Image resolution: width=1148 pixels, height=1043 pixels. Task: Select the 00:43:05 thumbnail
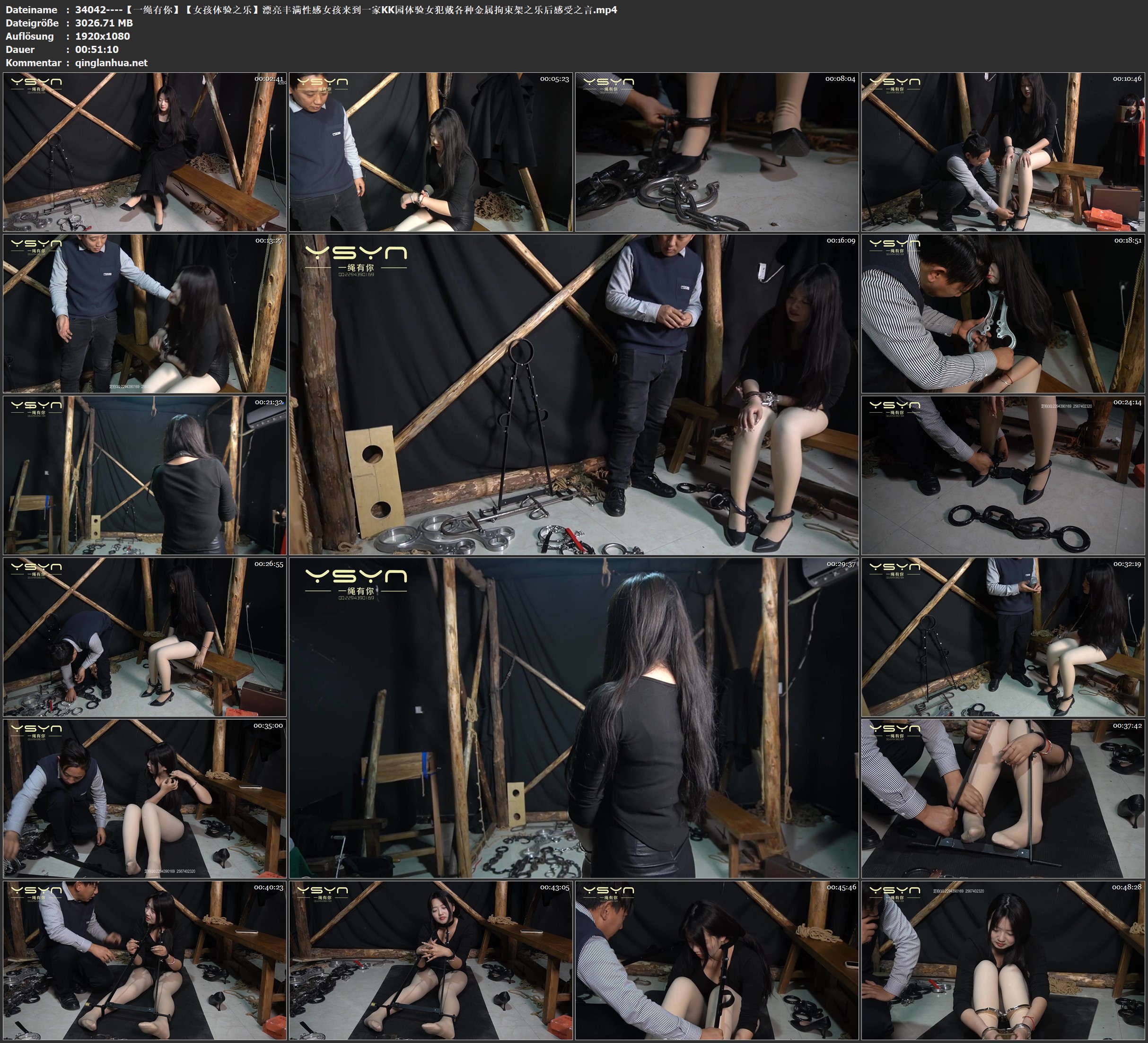(430, 960)
